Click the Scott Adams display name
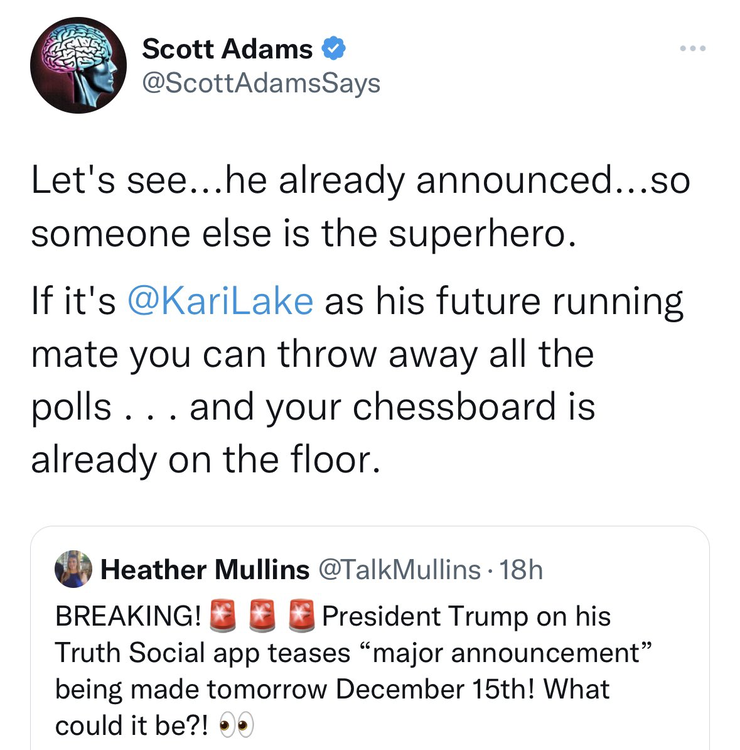This screenshot has width=740, height=750. click(x=227, y=48)
